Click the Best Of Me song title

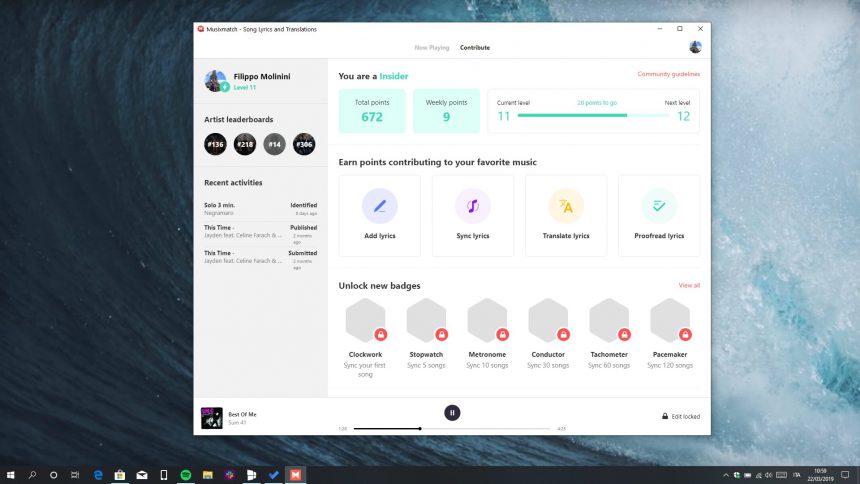point(242,414)
